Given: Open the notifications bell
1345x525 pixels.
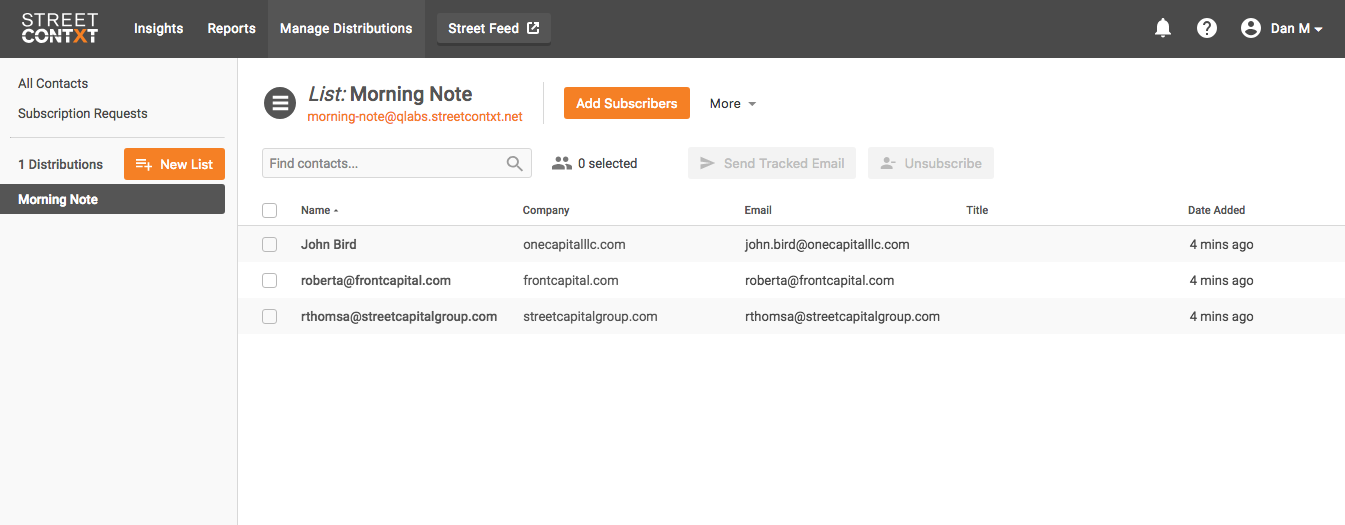Looking at the screenshot, I should point(1163,29).
